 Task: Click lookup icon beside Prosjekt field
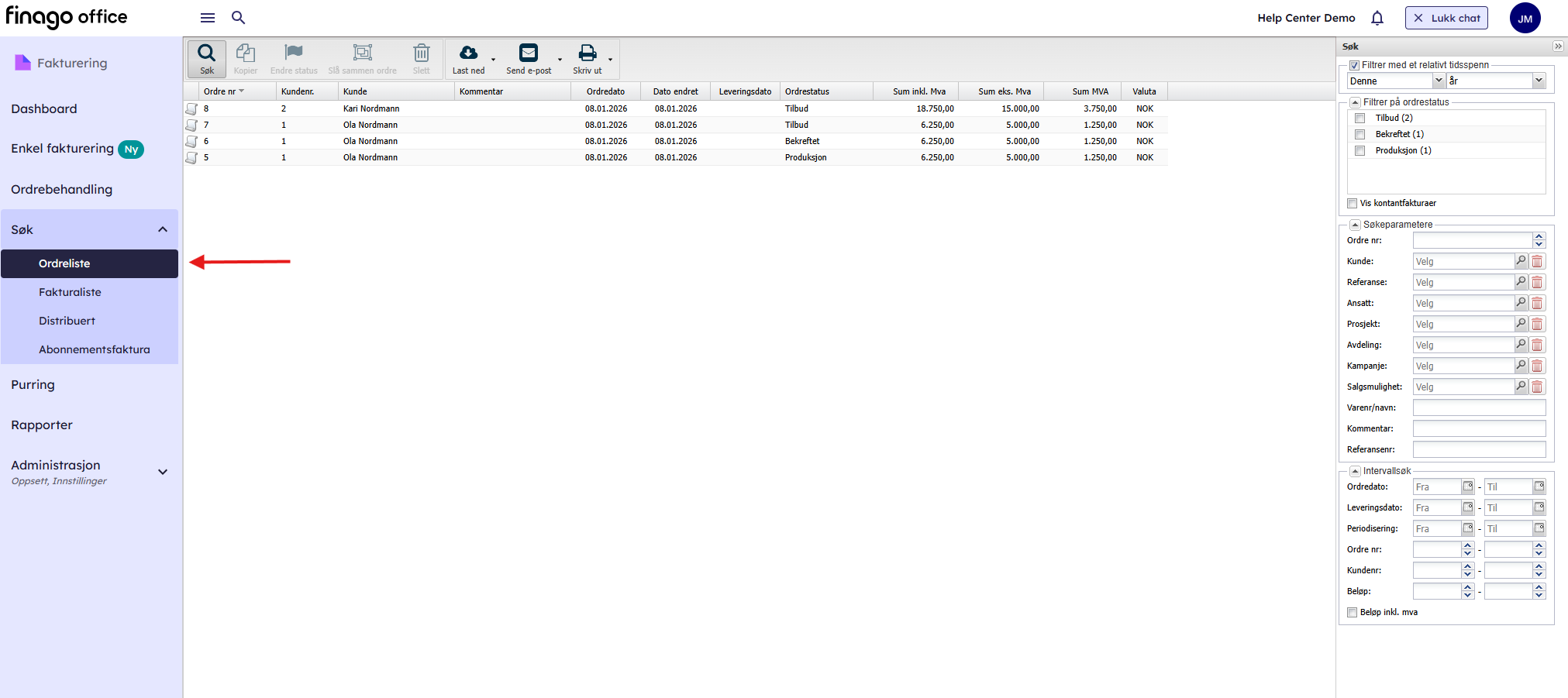pos(1521,324)
